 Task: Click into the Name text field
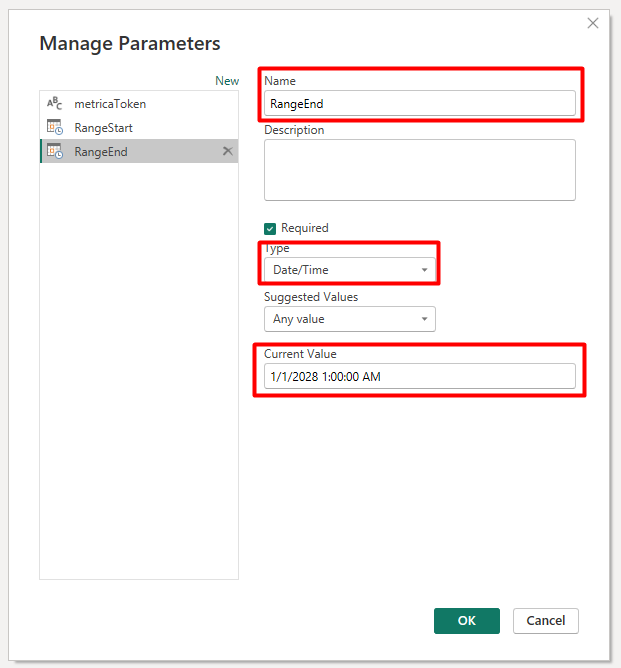[420, 103]
